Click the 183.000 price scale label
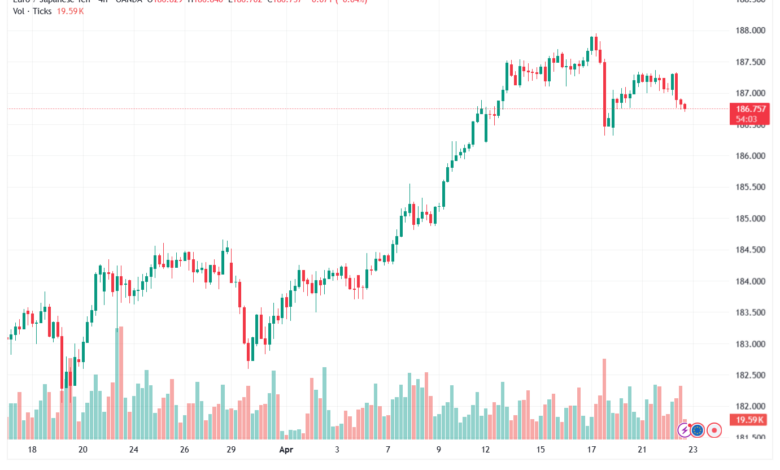The width and height of the screenshot is (780, 470). (750, 344)
